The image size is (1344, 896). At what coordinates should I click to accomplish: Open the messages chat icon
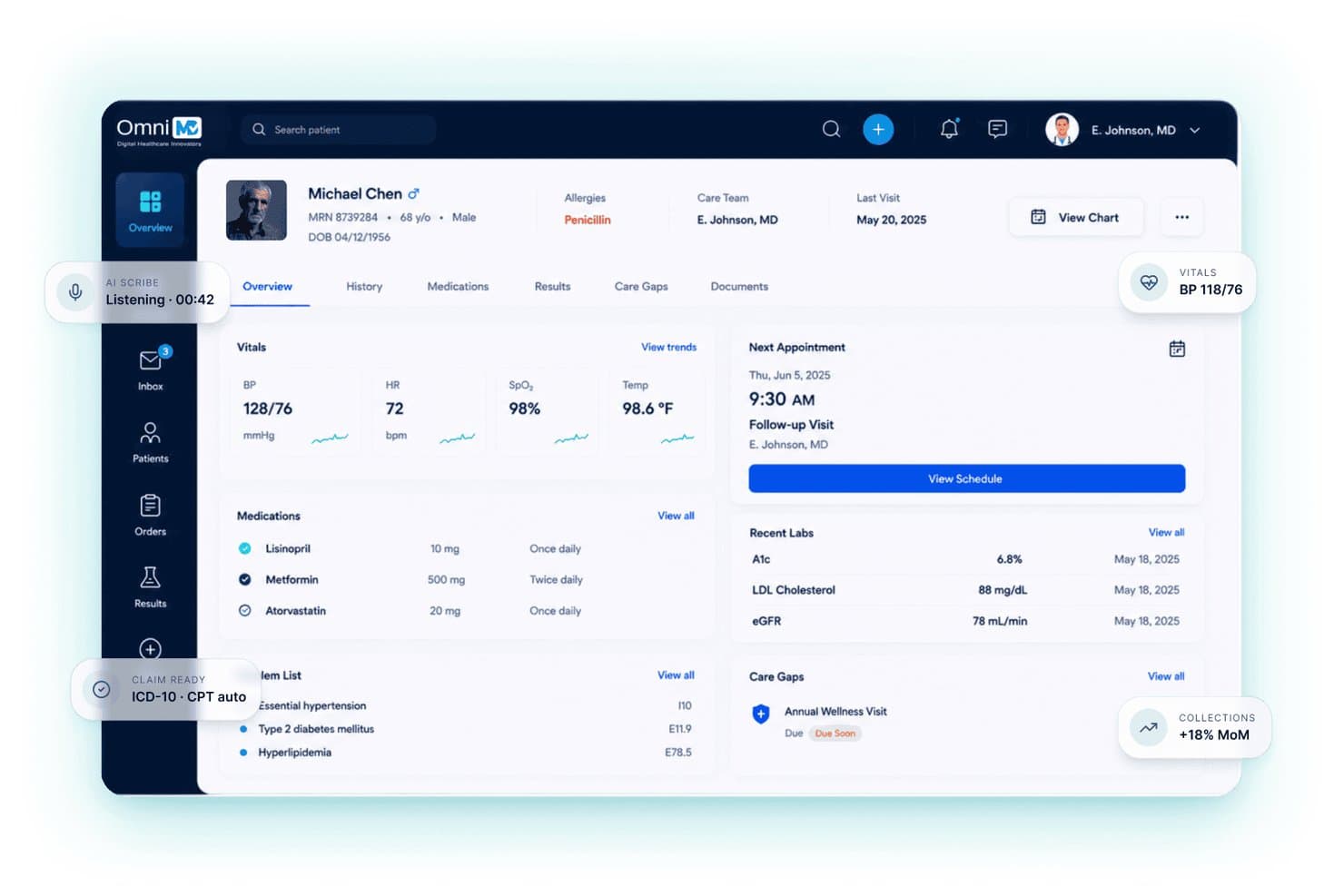click(997, 129)
